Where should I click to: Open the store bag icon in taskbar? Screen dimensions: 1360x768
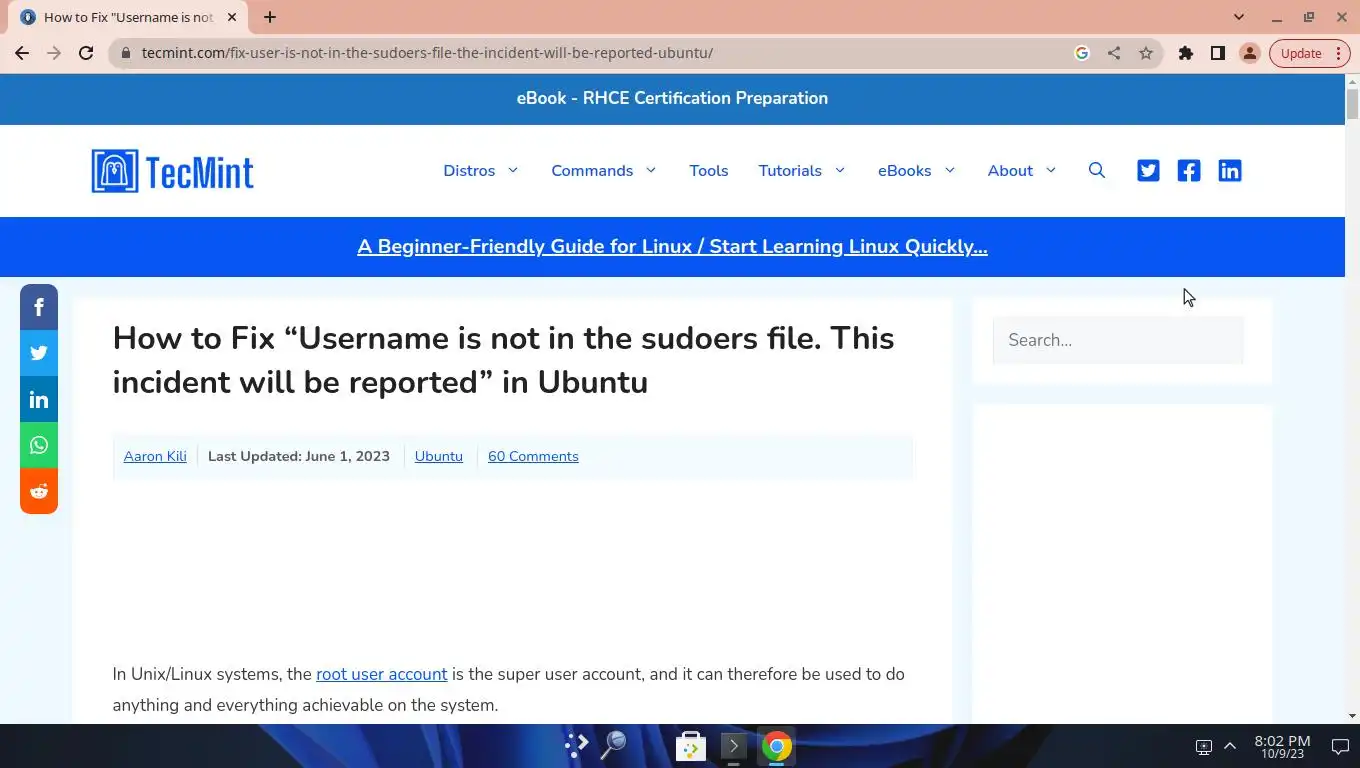tap(691, 746)
